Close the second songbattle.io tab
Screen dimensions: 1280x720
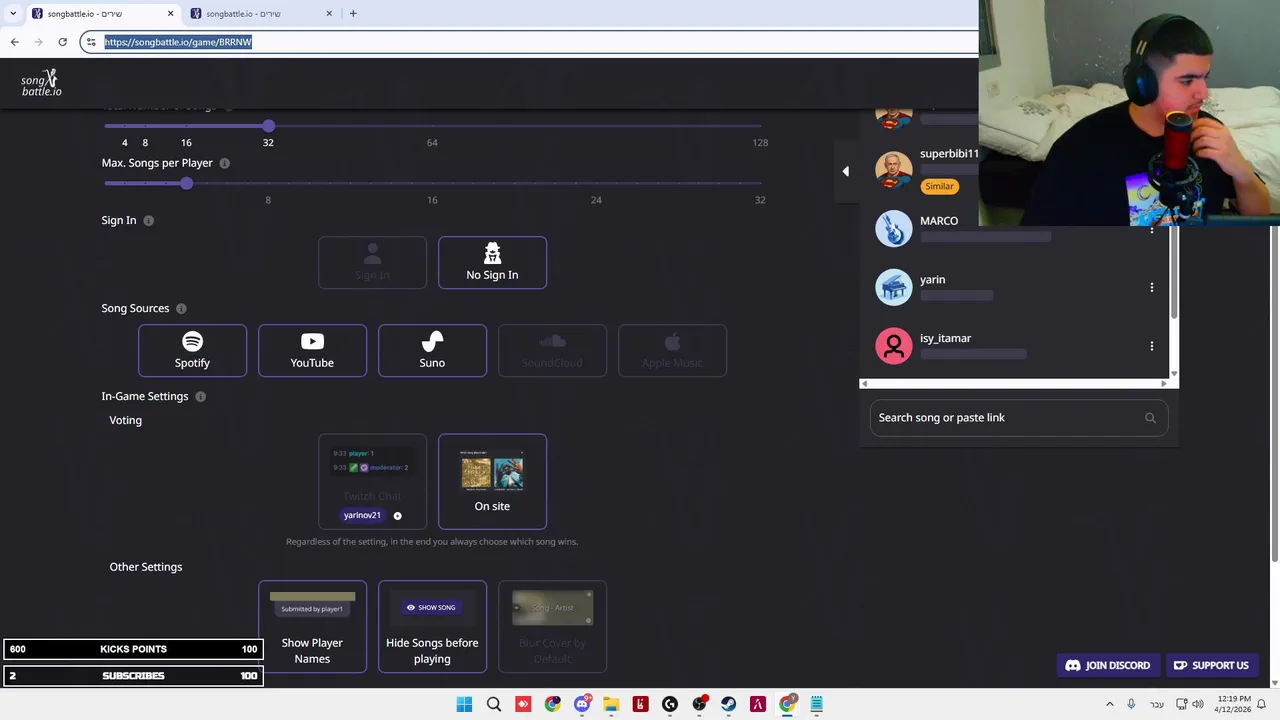coord(329,14)
